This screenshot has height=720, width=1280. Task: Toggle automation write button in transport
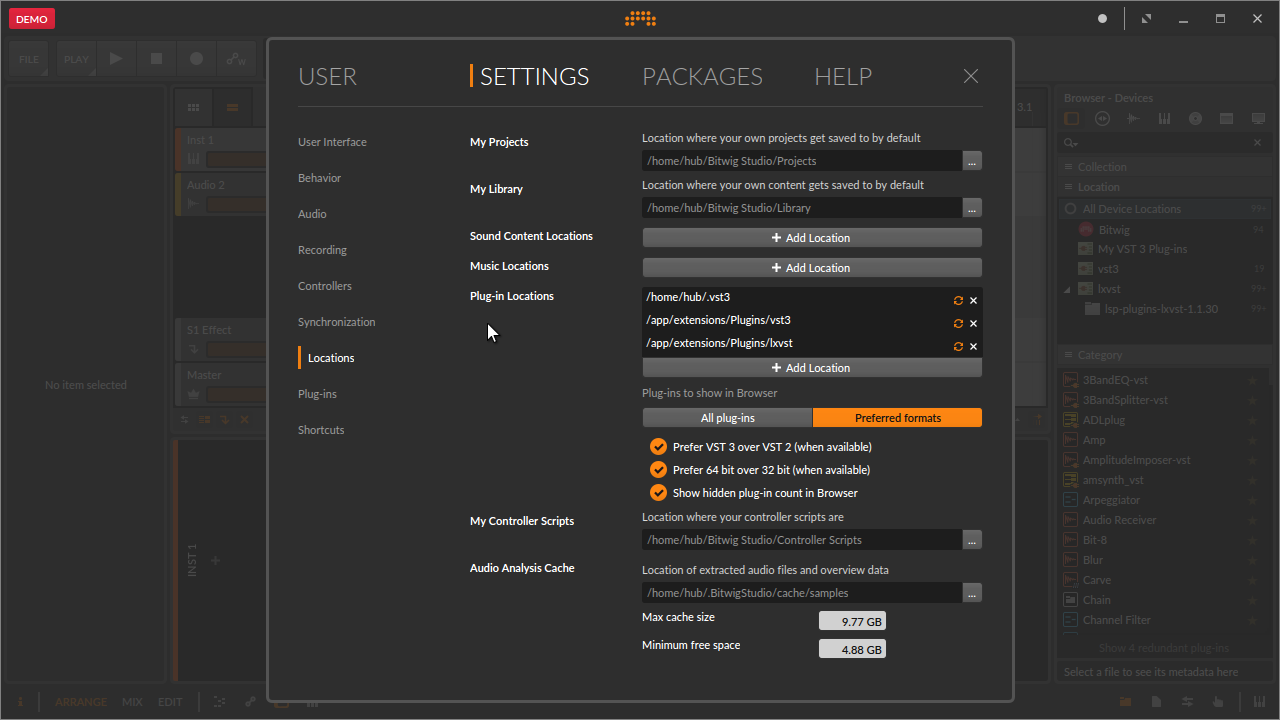click(x=236, y=59)
